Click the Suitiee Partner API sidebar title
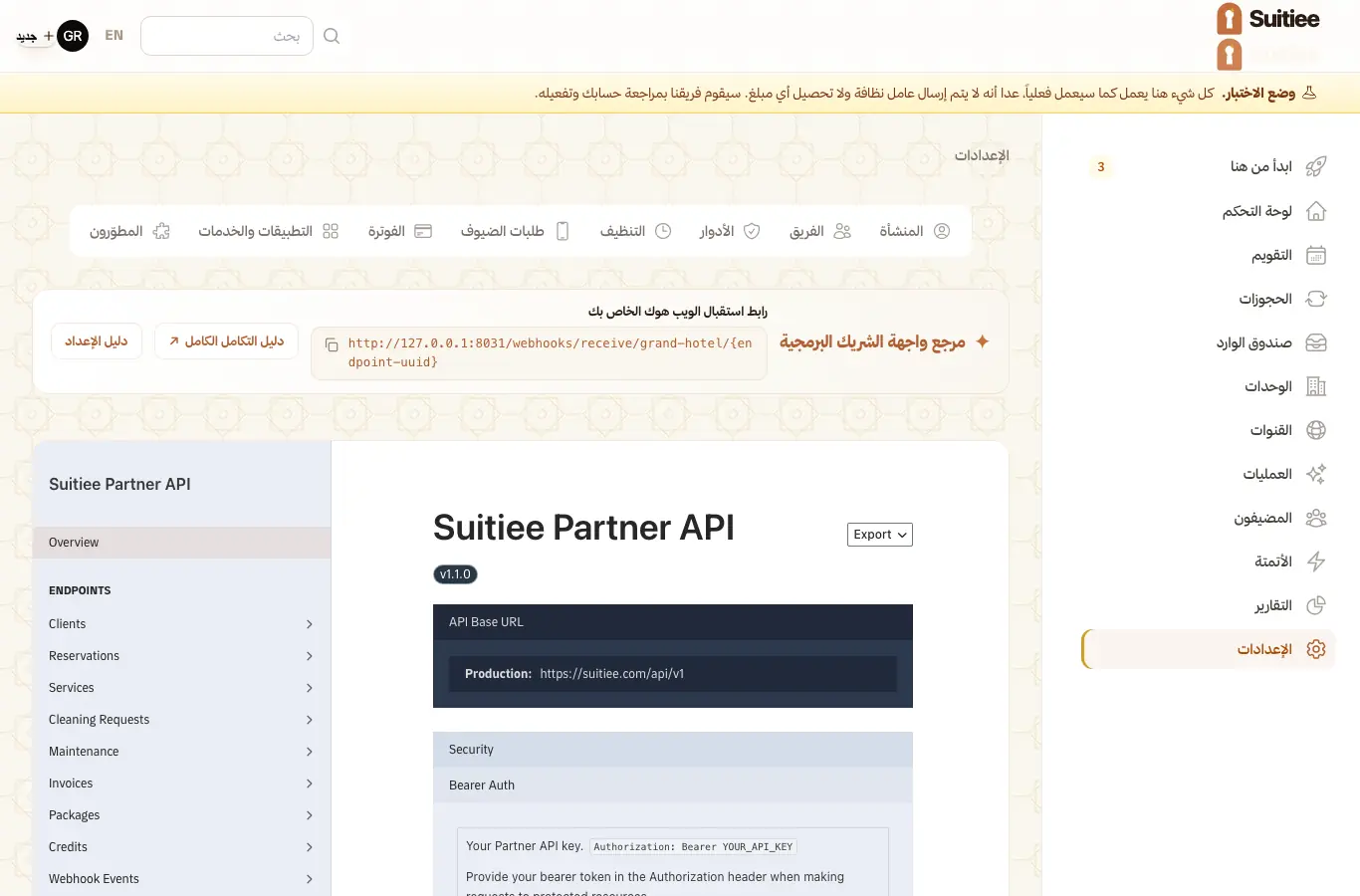This screenshot has width=1360, height=896. pos(119,484)
